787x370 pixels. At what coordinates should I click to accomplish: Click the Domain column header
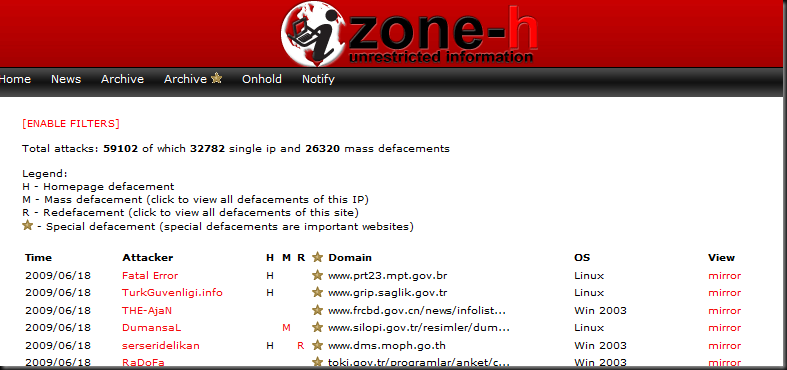[350, 258]
